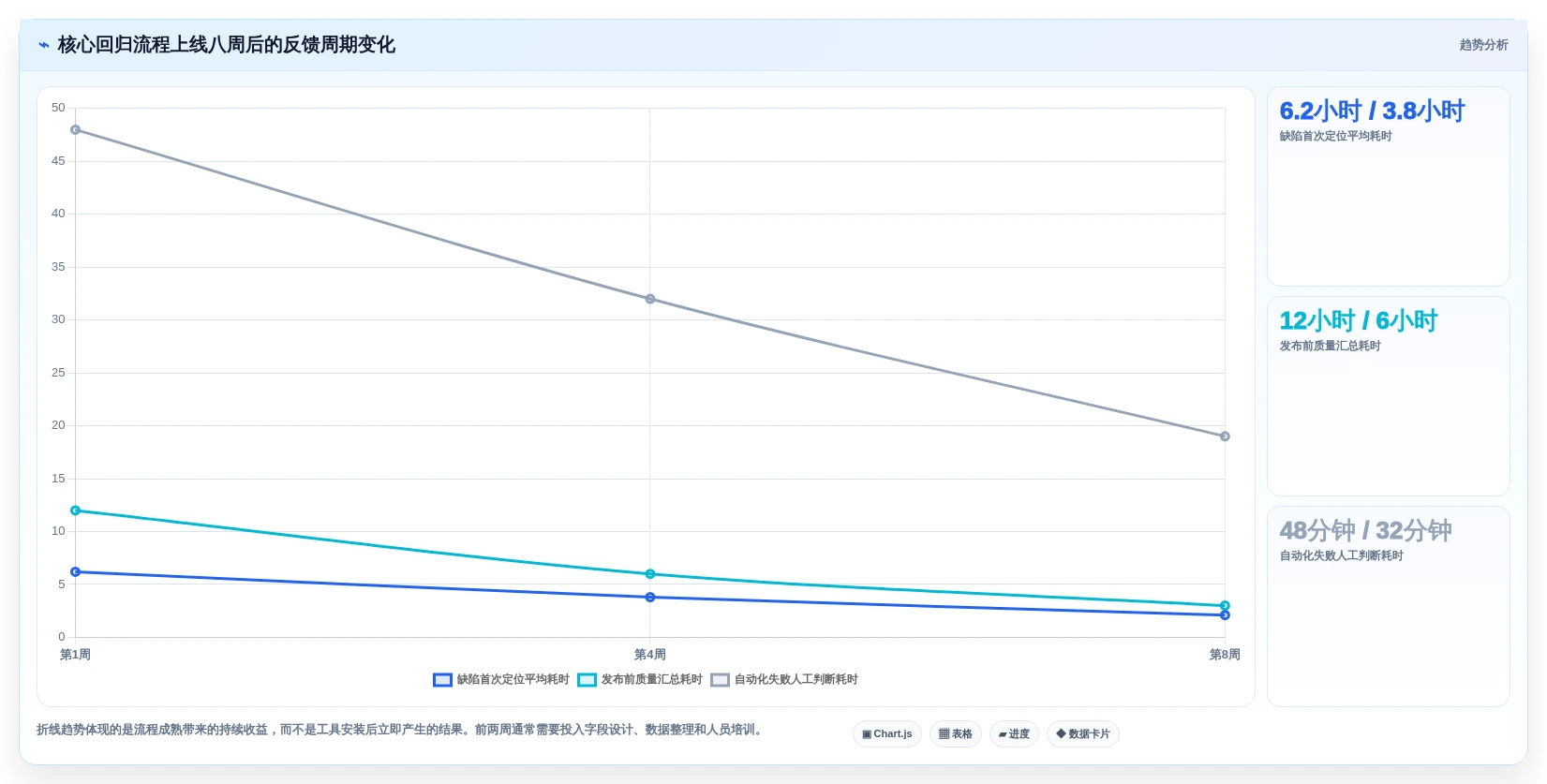Click the 第8周 x-axis label
Image resolution: width=1547 pixels, height=784 pixels.
pos(1225,655)
